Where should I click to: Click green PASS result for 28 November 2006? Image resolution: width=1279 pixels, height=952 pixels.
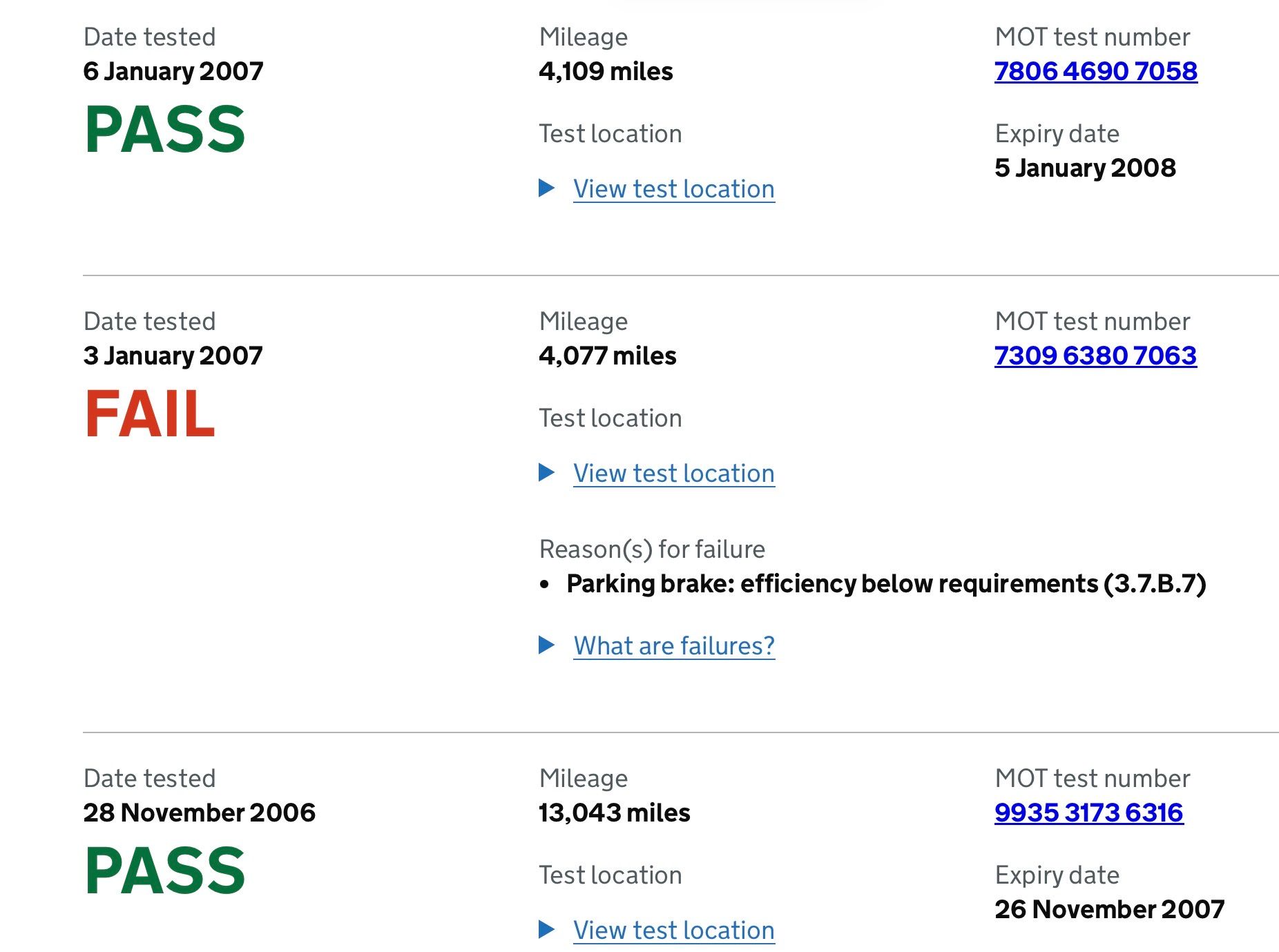[x=164, y=871]
